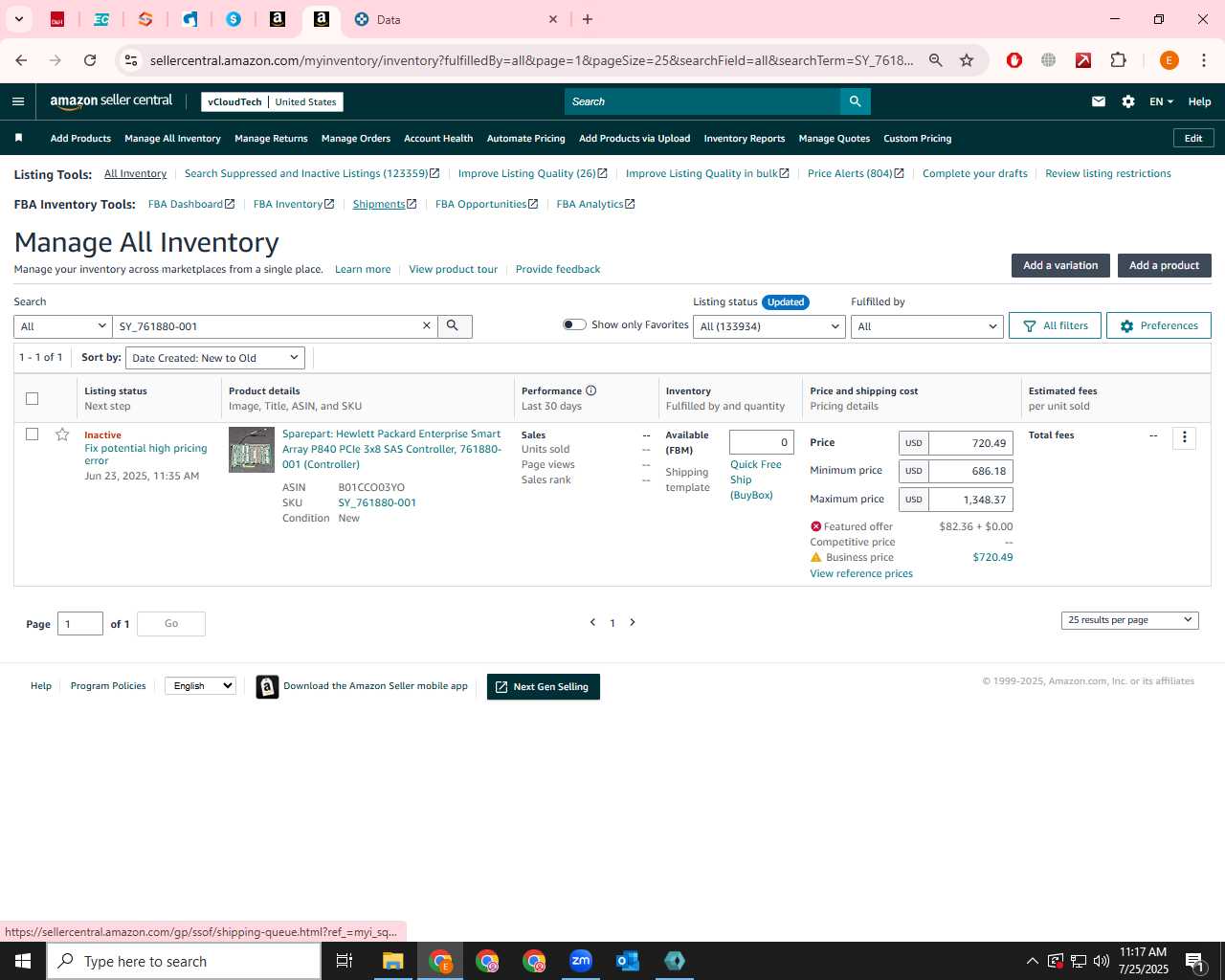Click View reference prices link
This screenshot has height=980, width=1225.
tap(861, 573)
